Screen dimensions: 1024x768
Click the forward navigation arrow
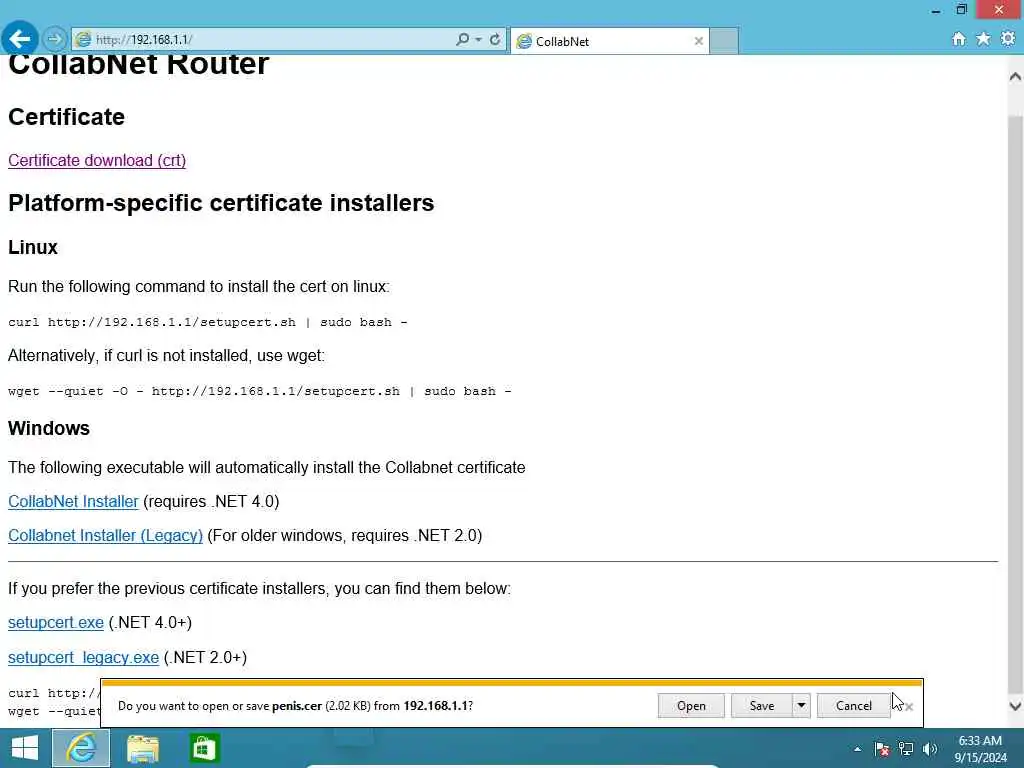point(55,39)
